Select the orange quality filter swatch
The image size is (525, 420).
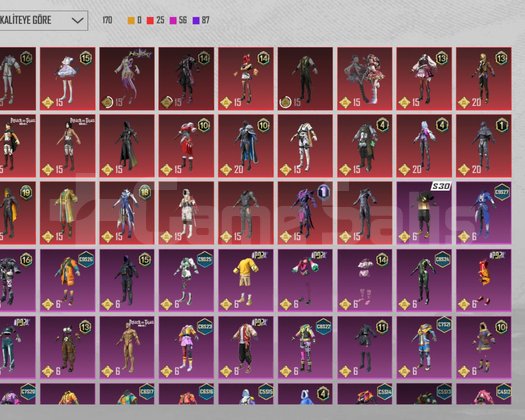tap(131, 20)
